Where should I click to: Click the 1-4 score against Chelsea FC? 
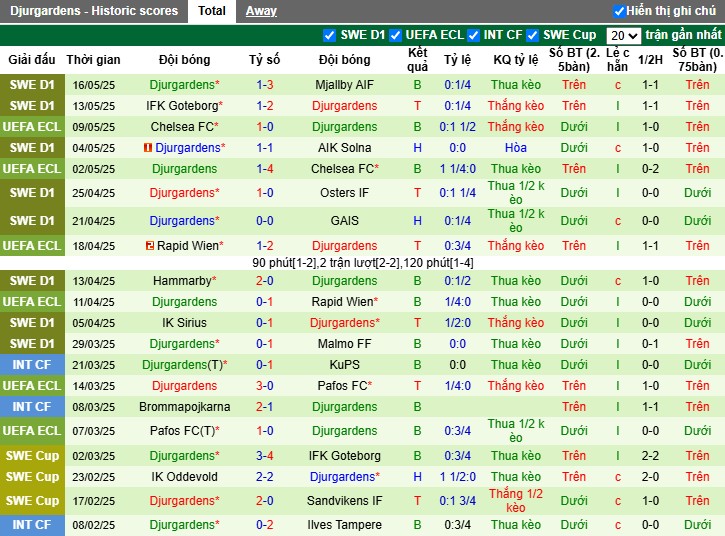click(x=265, y=169)
